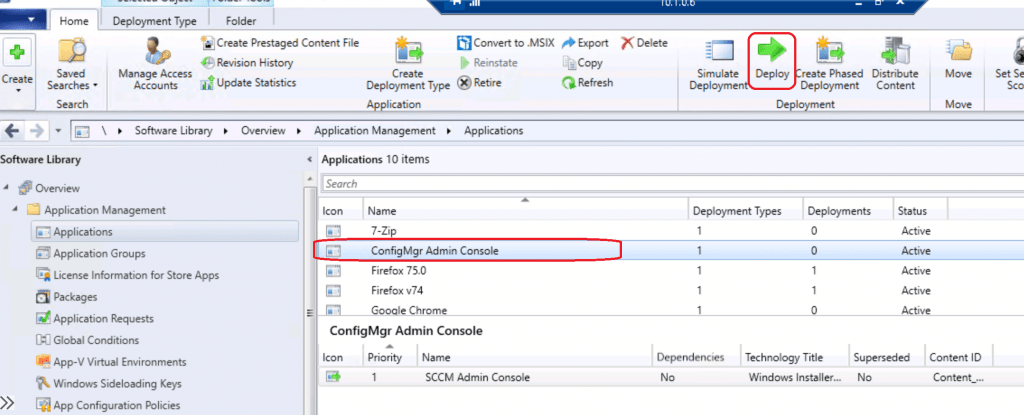The width and height of the screenshot is (1024, 415).
Task: Click the green Deploy arrow icon
Action: [771, 51]
